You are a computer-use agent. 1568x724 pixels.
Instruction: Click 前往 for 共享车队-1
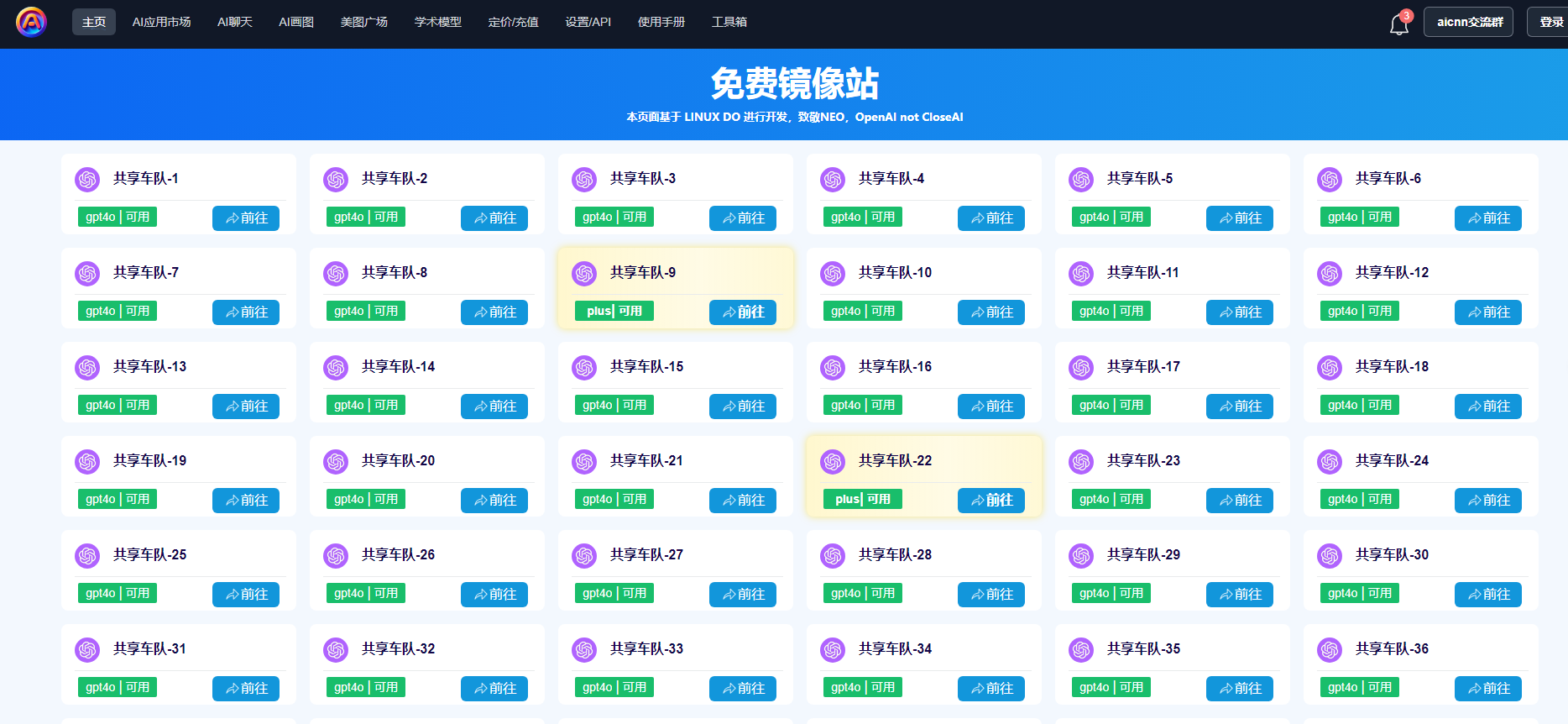point(246,218)
